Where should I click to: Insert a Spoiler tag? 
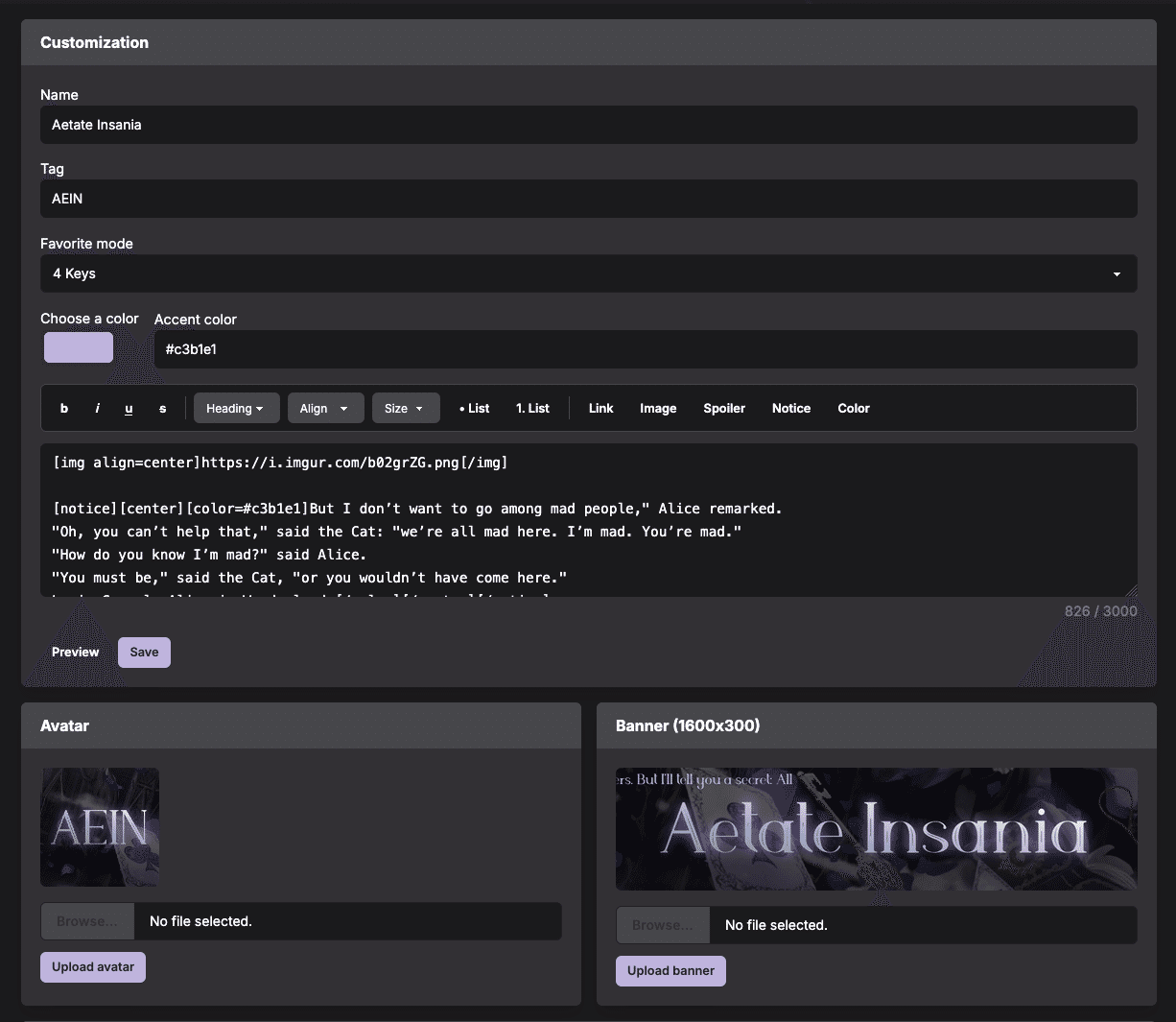point(724,408)
